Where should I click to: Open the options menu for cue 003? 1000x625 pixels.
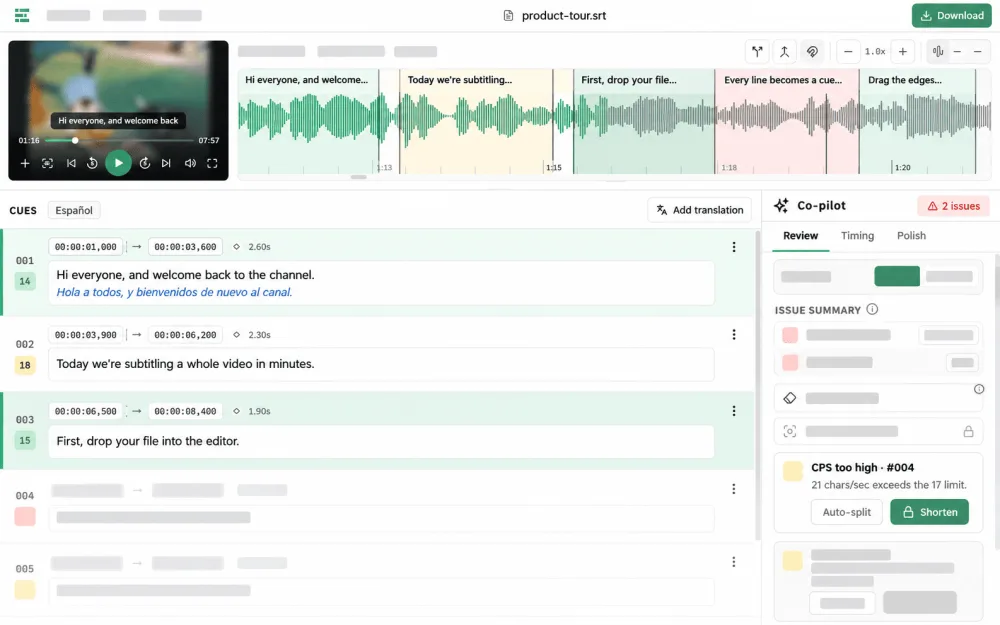[734, 411]
